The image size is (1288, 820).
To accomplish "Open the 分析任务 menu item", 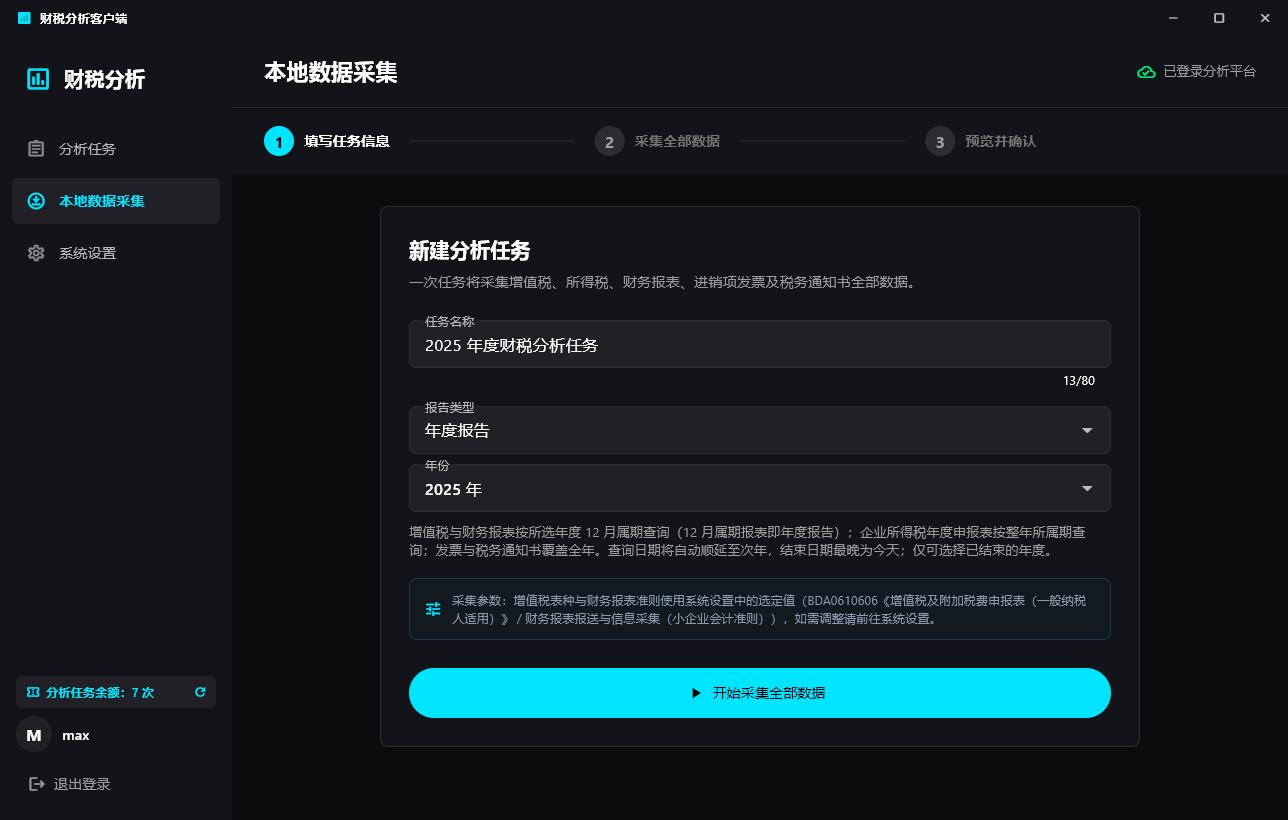I will click(x=116, y=149).
